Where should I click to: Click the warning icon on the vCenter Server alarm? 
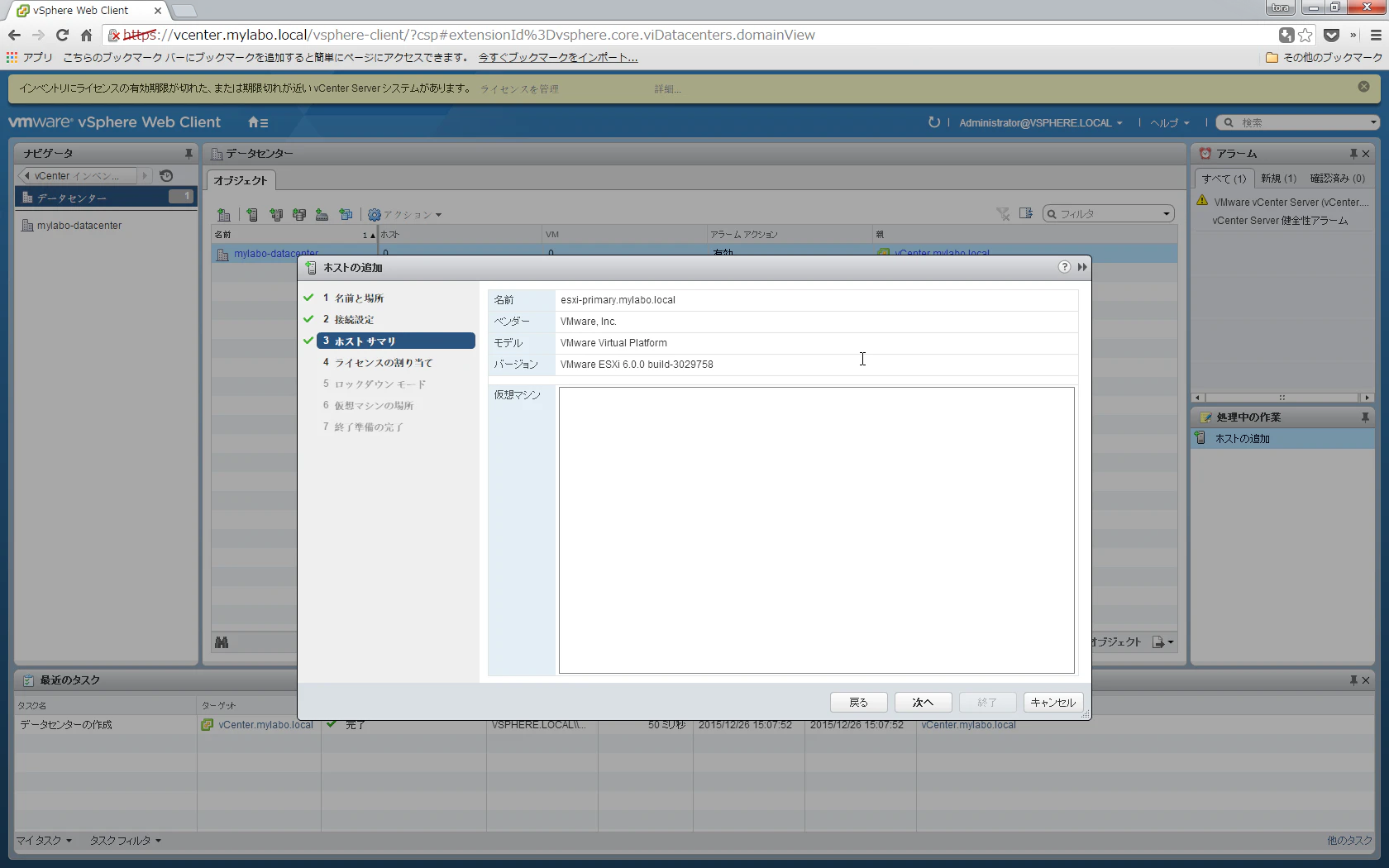coord(1202,201)
